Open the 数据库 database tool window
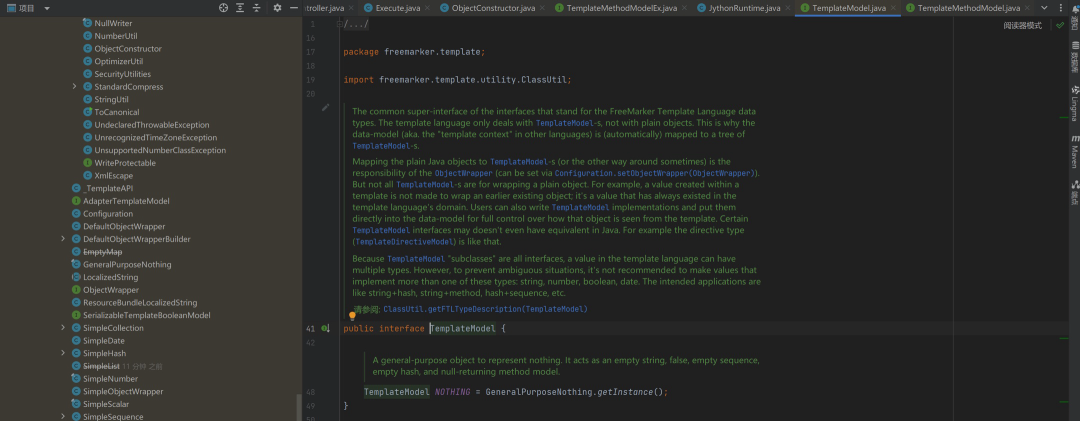This screenshot has width=1080, height=421. point(1074,57)
